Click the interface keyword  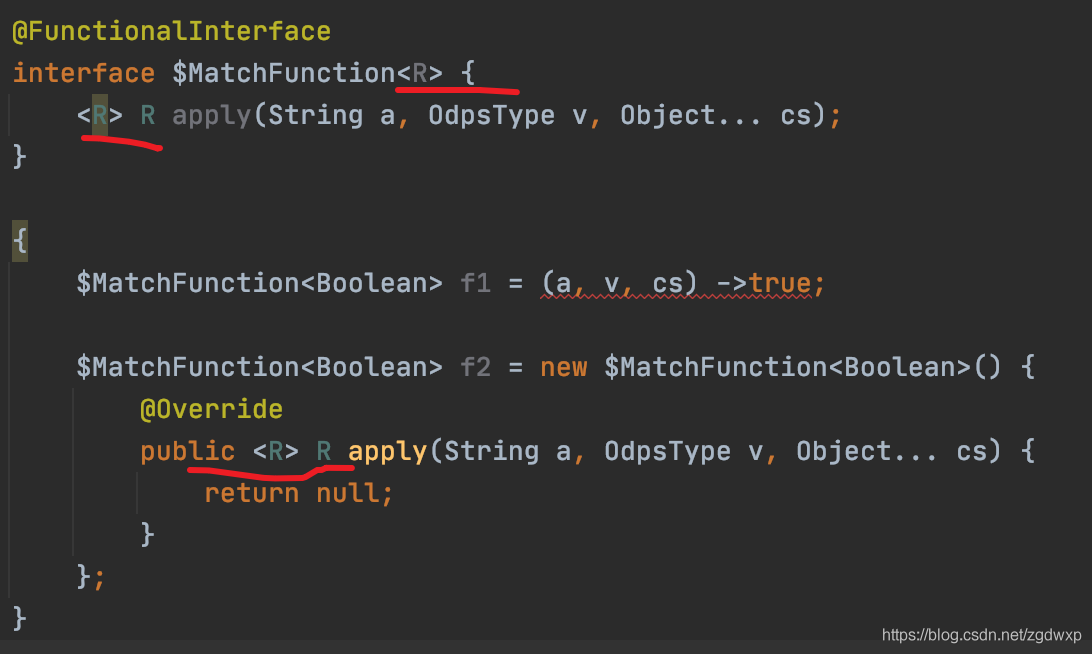point(84,73)
